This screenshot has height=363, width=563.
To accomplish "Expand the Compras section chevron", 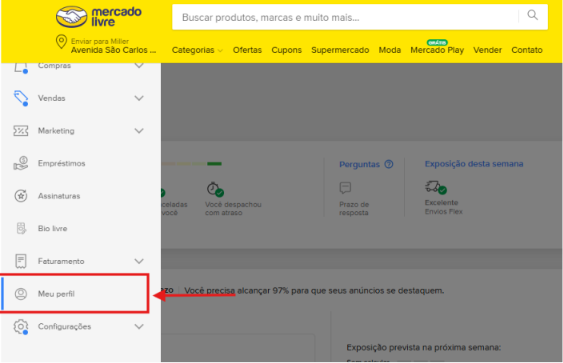I will pyautogui.click(x=139, y=66).
